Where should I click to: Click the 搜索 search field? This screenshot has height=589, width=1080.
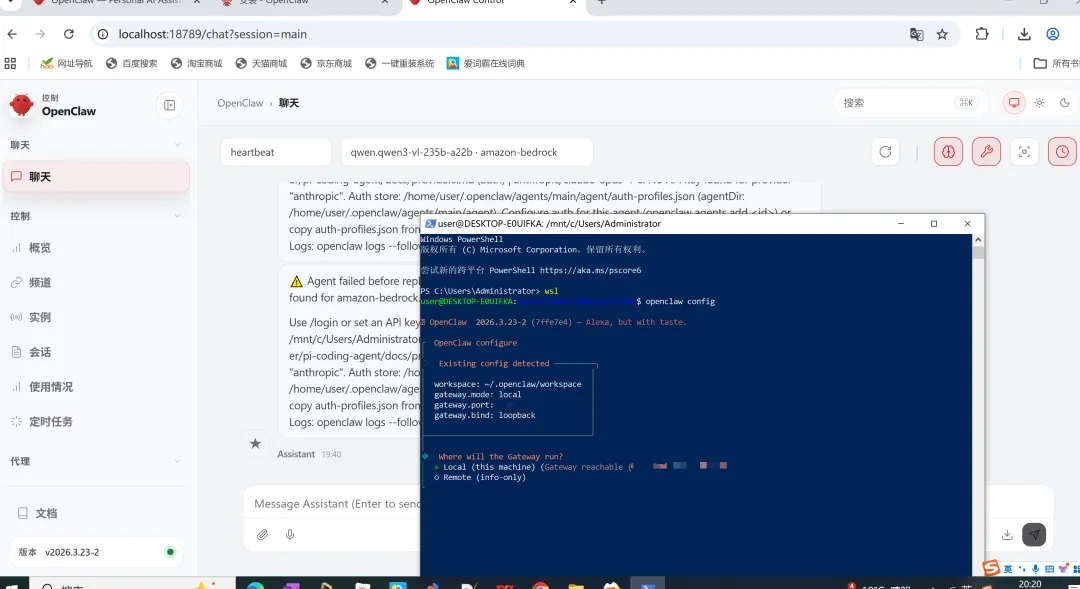910,103
